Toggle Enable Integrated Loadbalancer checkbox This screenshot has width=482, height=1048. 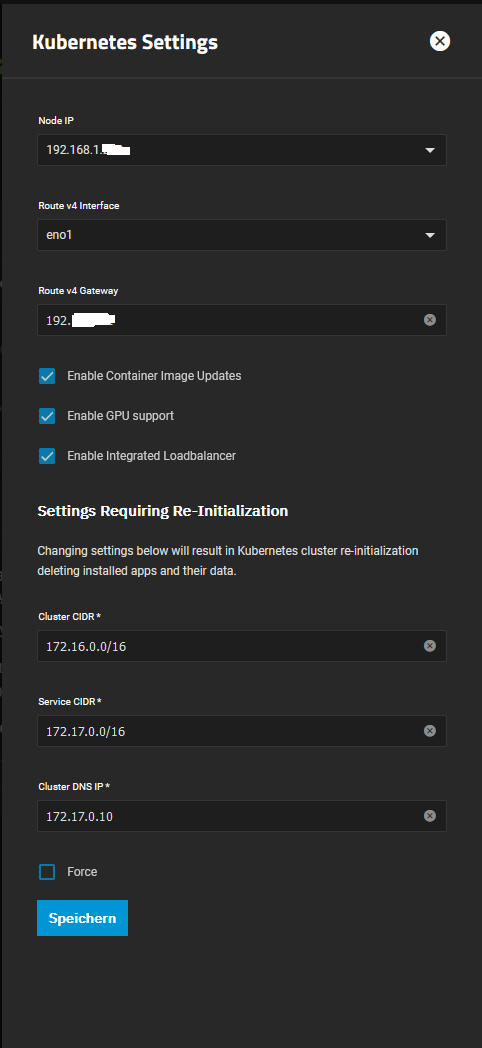tap(47, 456)
